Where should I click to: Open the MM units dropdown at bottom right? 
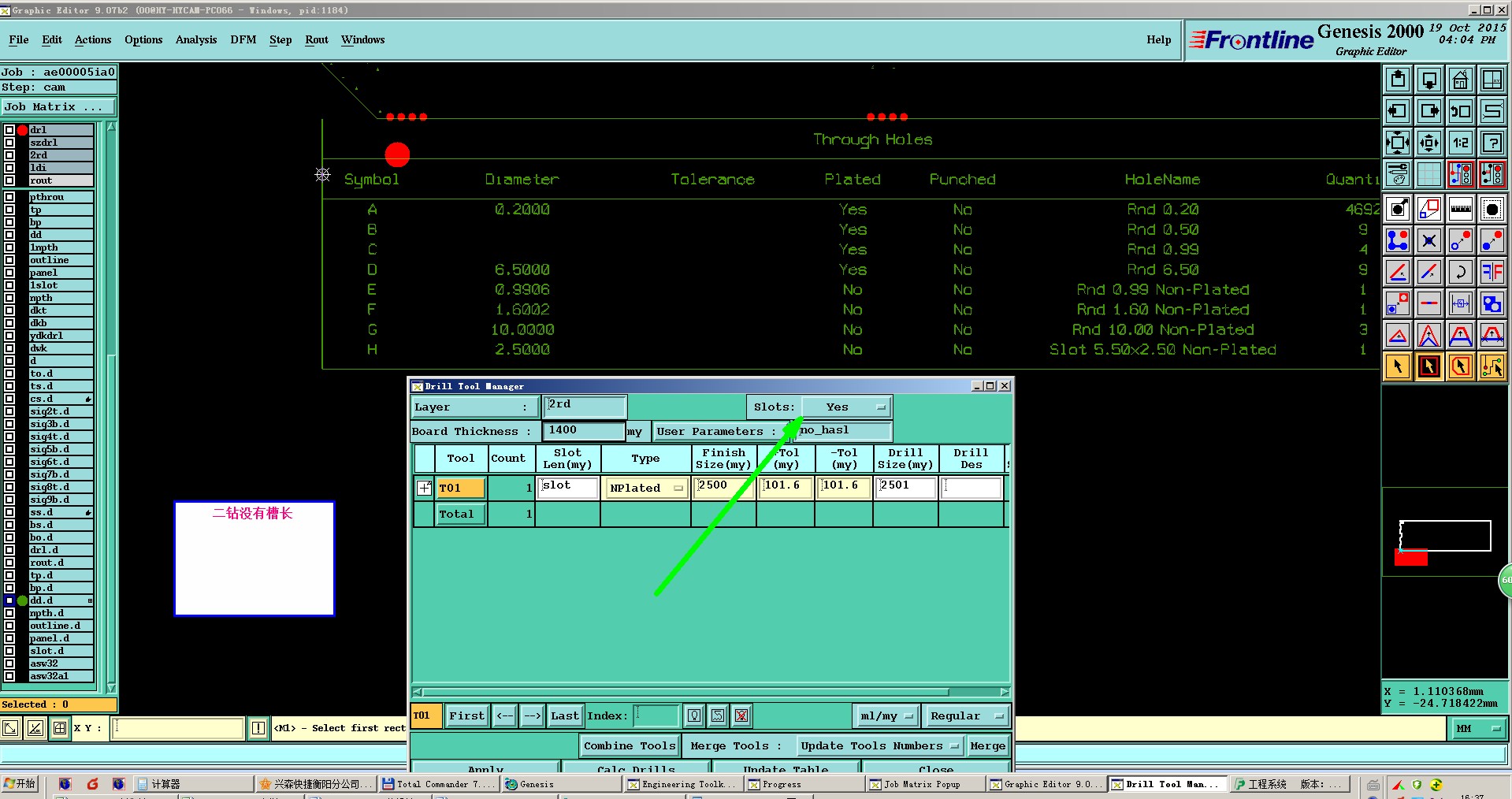pyautogui.click(x=1478, y=728)
